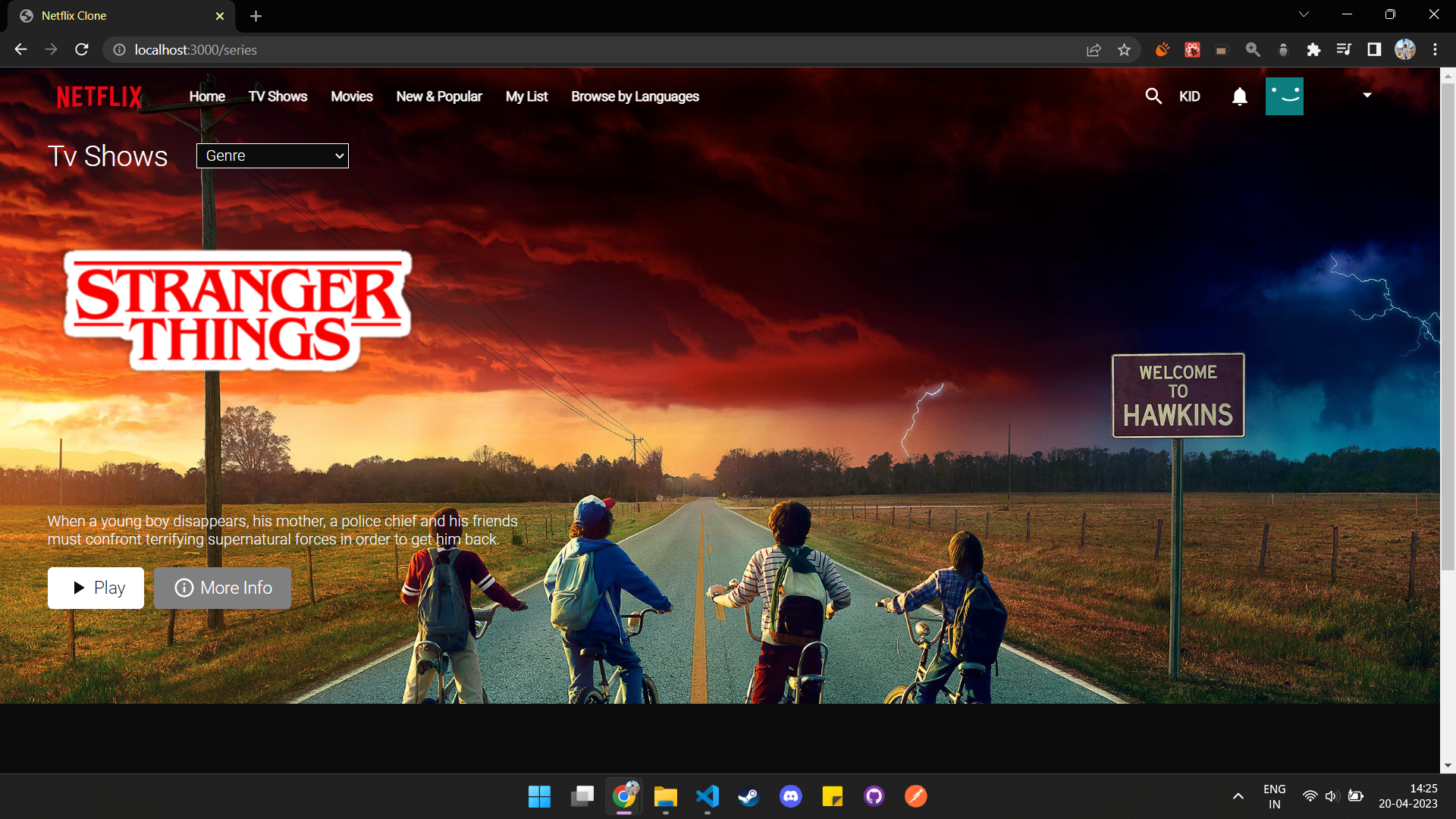The width and height of the screenshot is (1456, 819).
Task: Open Chrome three-dot menu
Action: click(x=1435, y=49)
